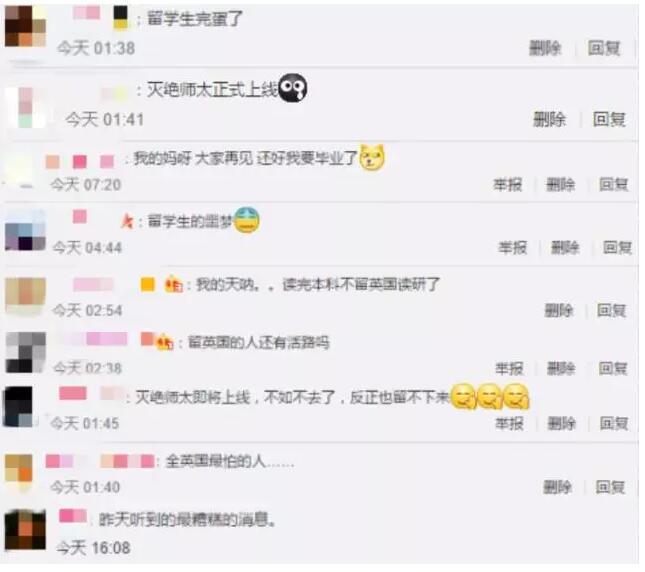Delete the comment 留学生的噩梦
The width and height of the screenshot is (645, 572).
coord(565,248)
